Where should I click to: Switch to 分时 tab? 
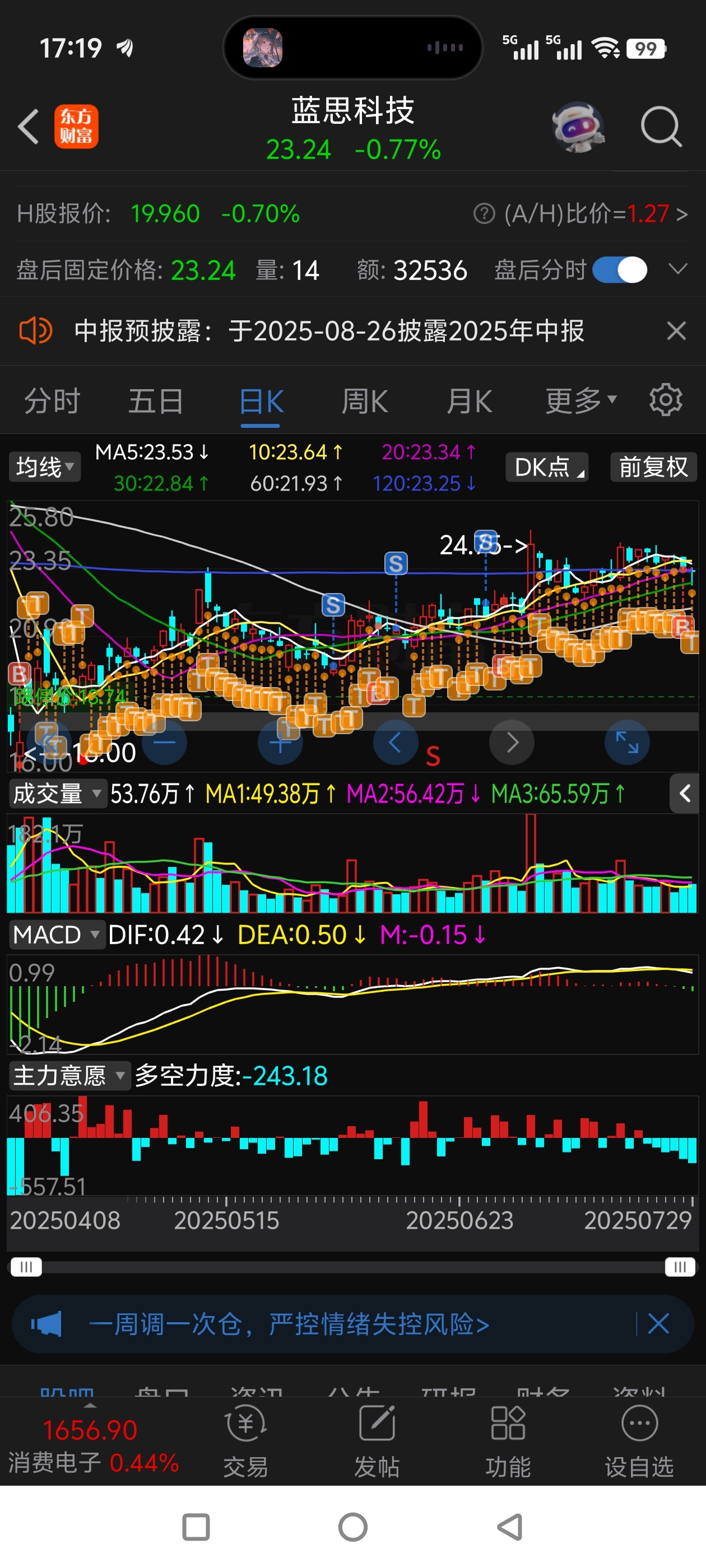[52, 400]
